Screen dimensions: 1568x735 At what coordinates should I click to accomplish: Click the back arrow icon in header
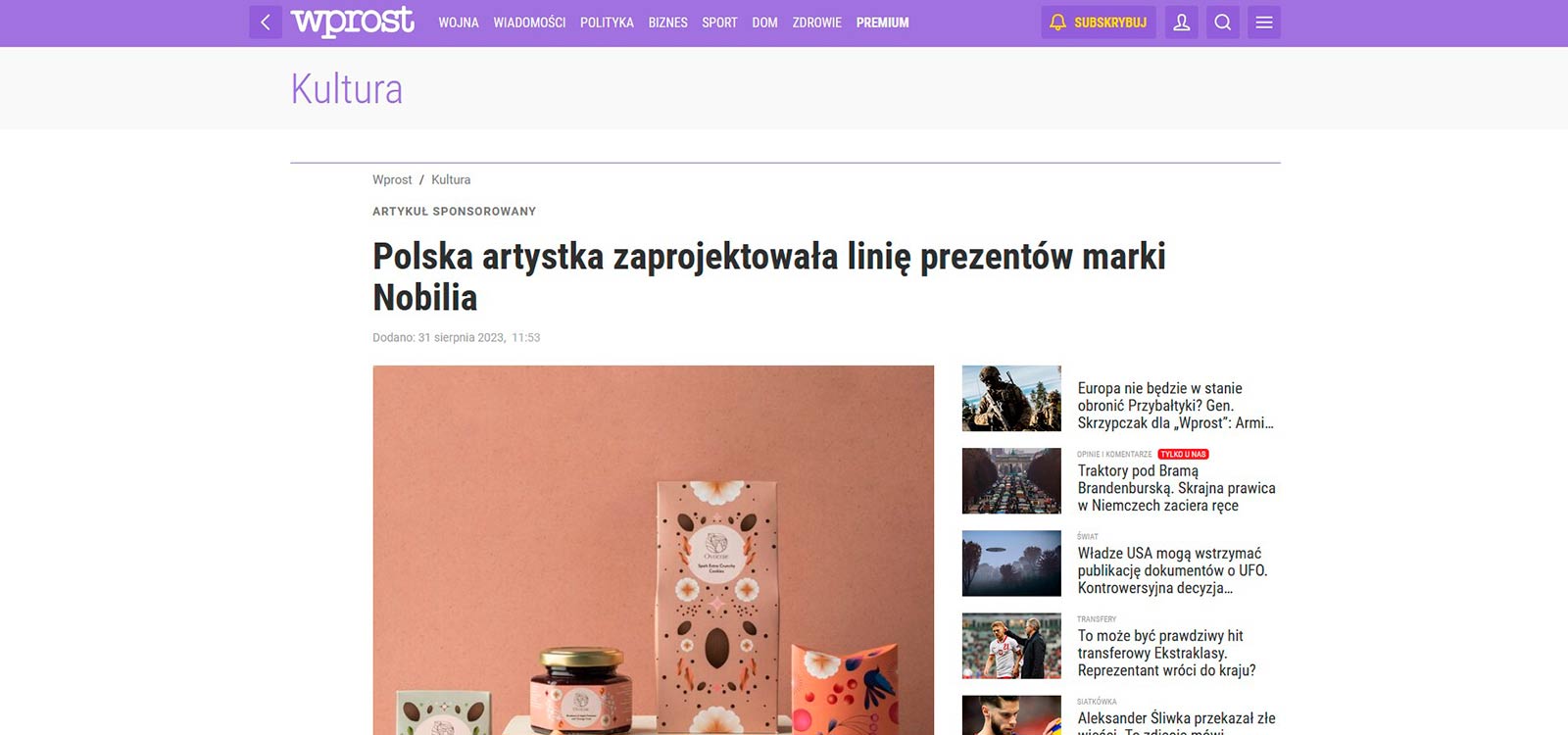click(x=266, y=23)
